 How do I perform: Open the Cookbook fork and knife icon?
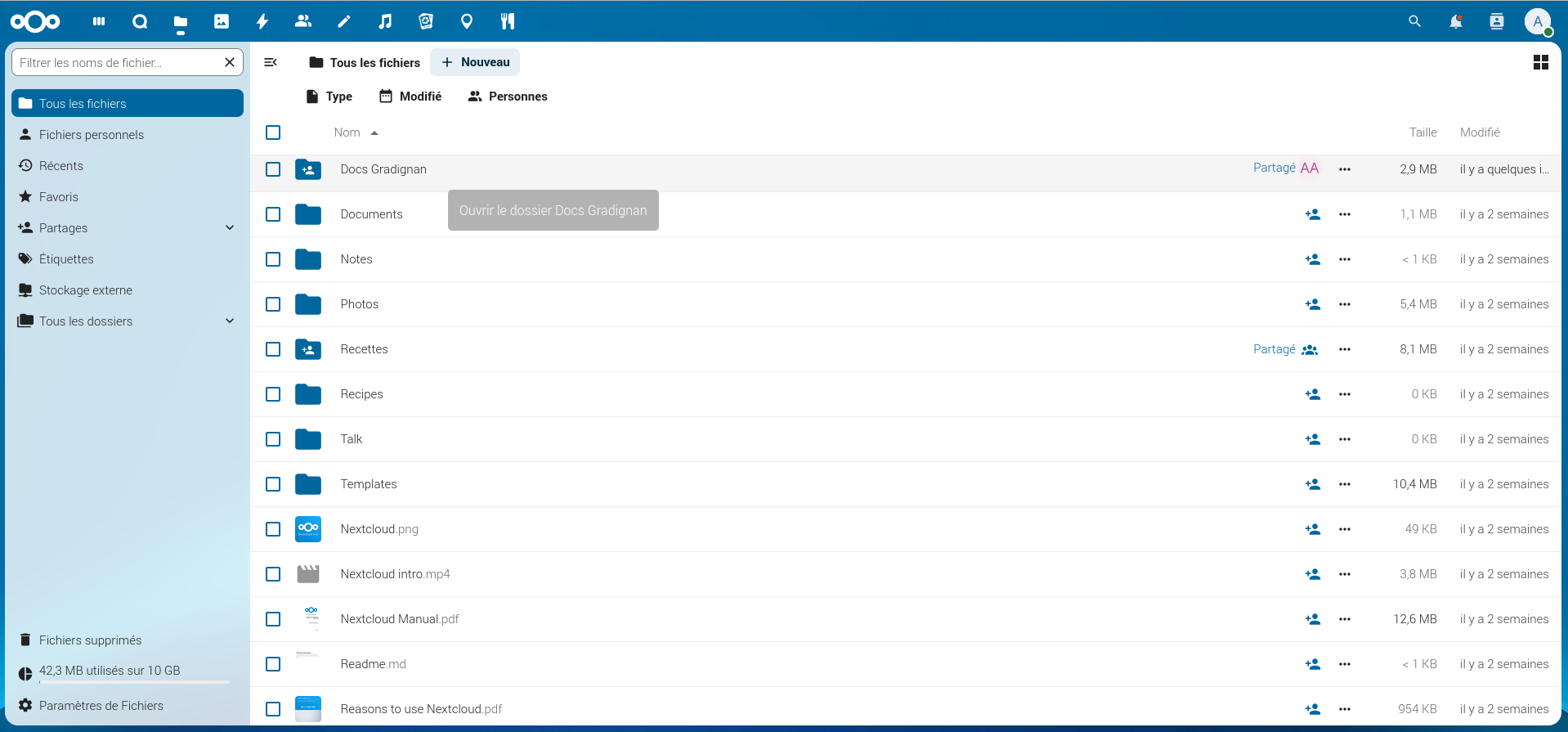[x=508, y=21]
